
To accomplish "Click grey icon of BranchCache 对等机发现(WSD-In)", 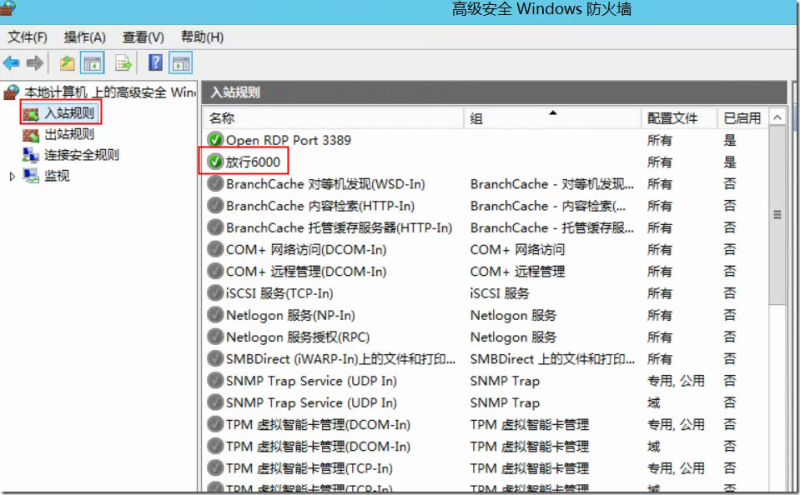I will tap(215, 183).
